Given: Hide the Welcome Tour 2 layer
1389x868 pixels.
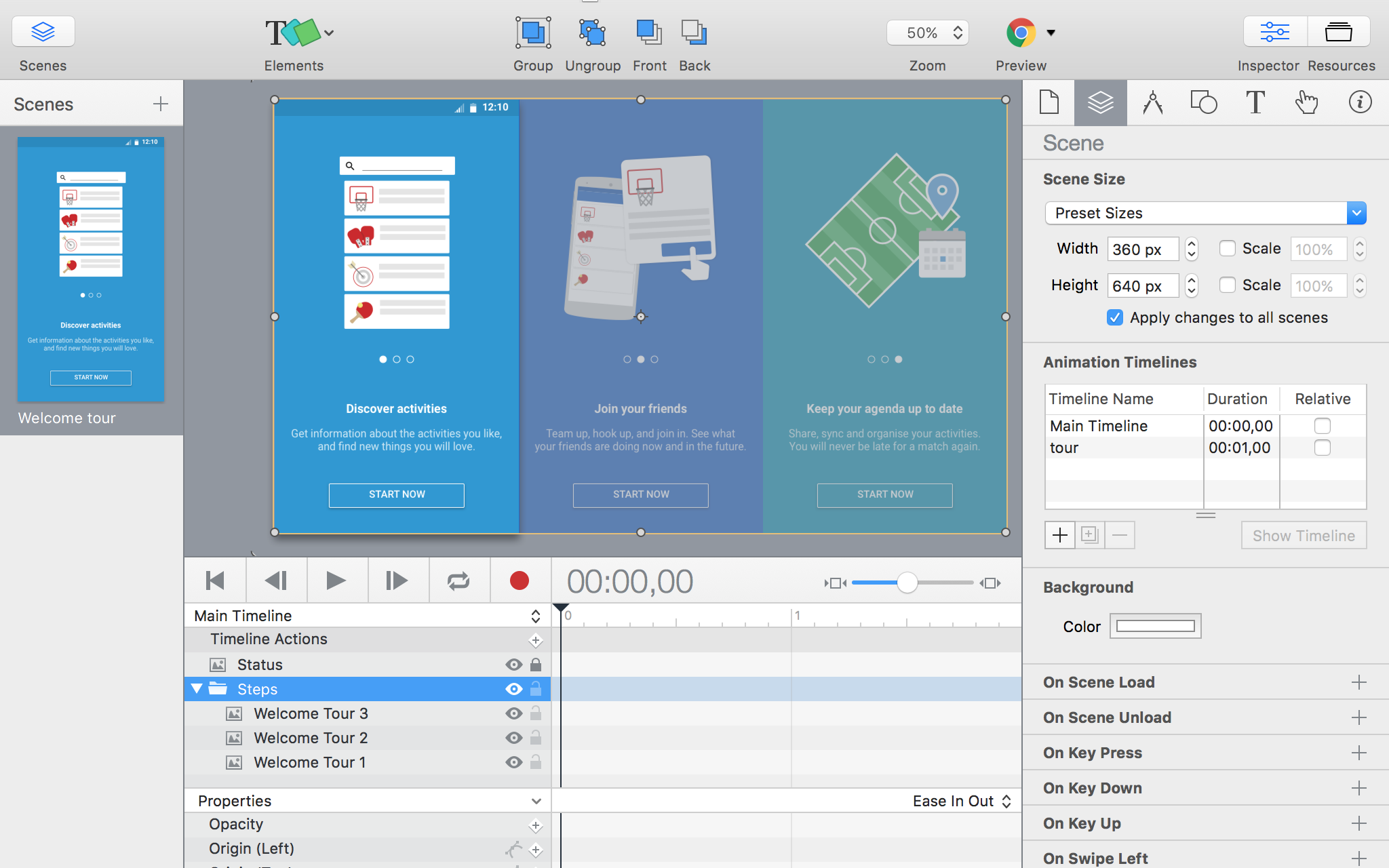Looking at the screenshot, I should [514, 738].
